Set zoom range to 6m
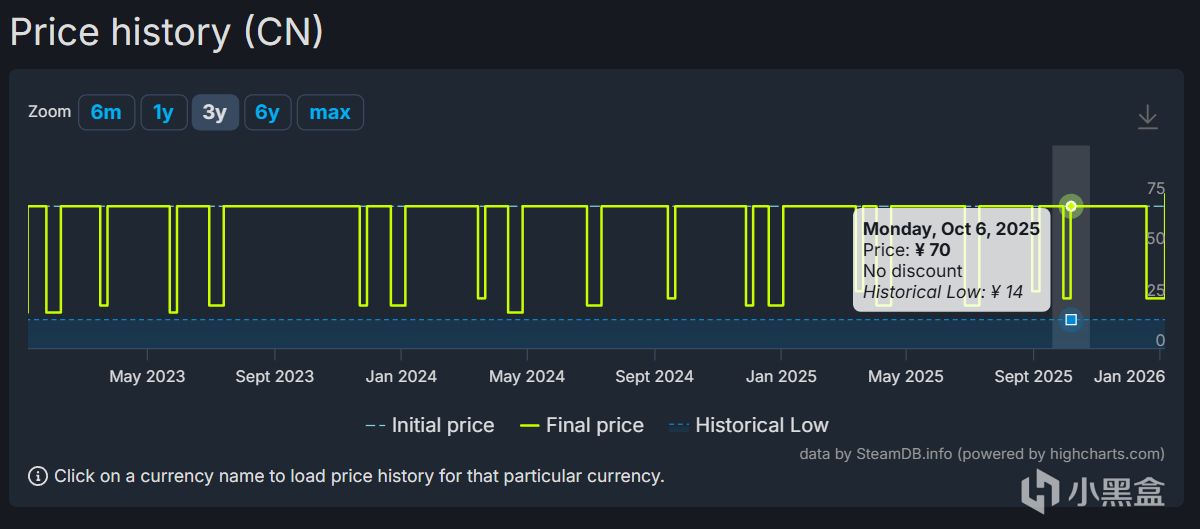Screen dimensions: 1200x529 click(106, 112)
